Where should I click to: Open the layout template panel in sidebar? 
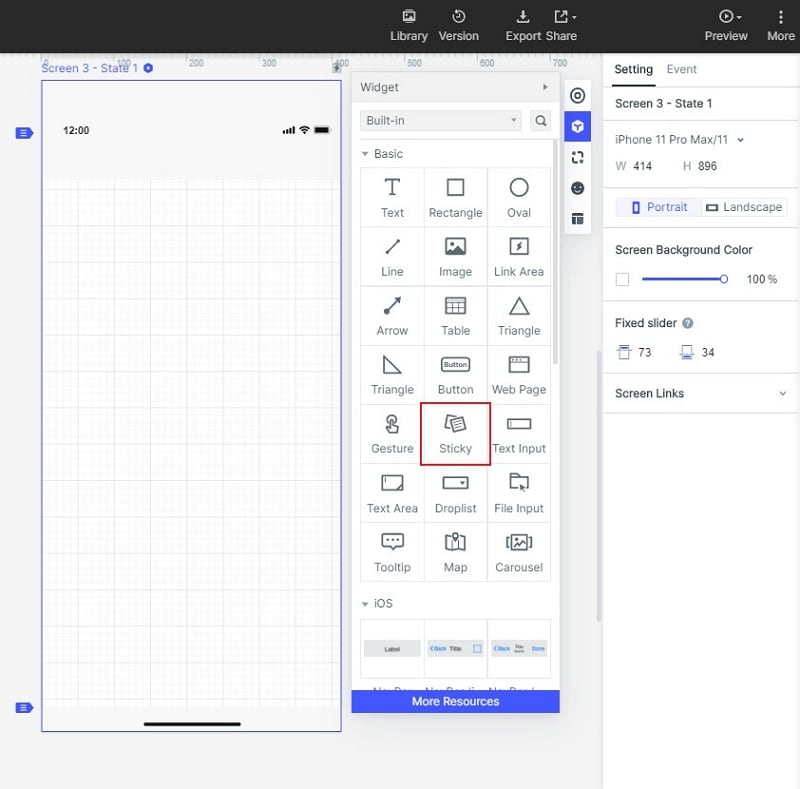tap(577, 219)
